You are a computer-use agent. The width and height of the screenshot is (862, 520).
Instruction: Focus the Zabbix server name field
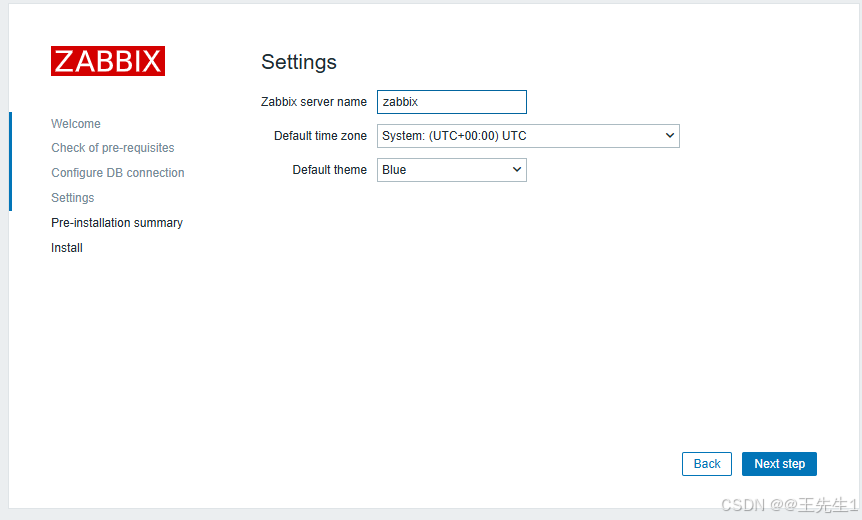[451, 102]
